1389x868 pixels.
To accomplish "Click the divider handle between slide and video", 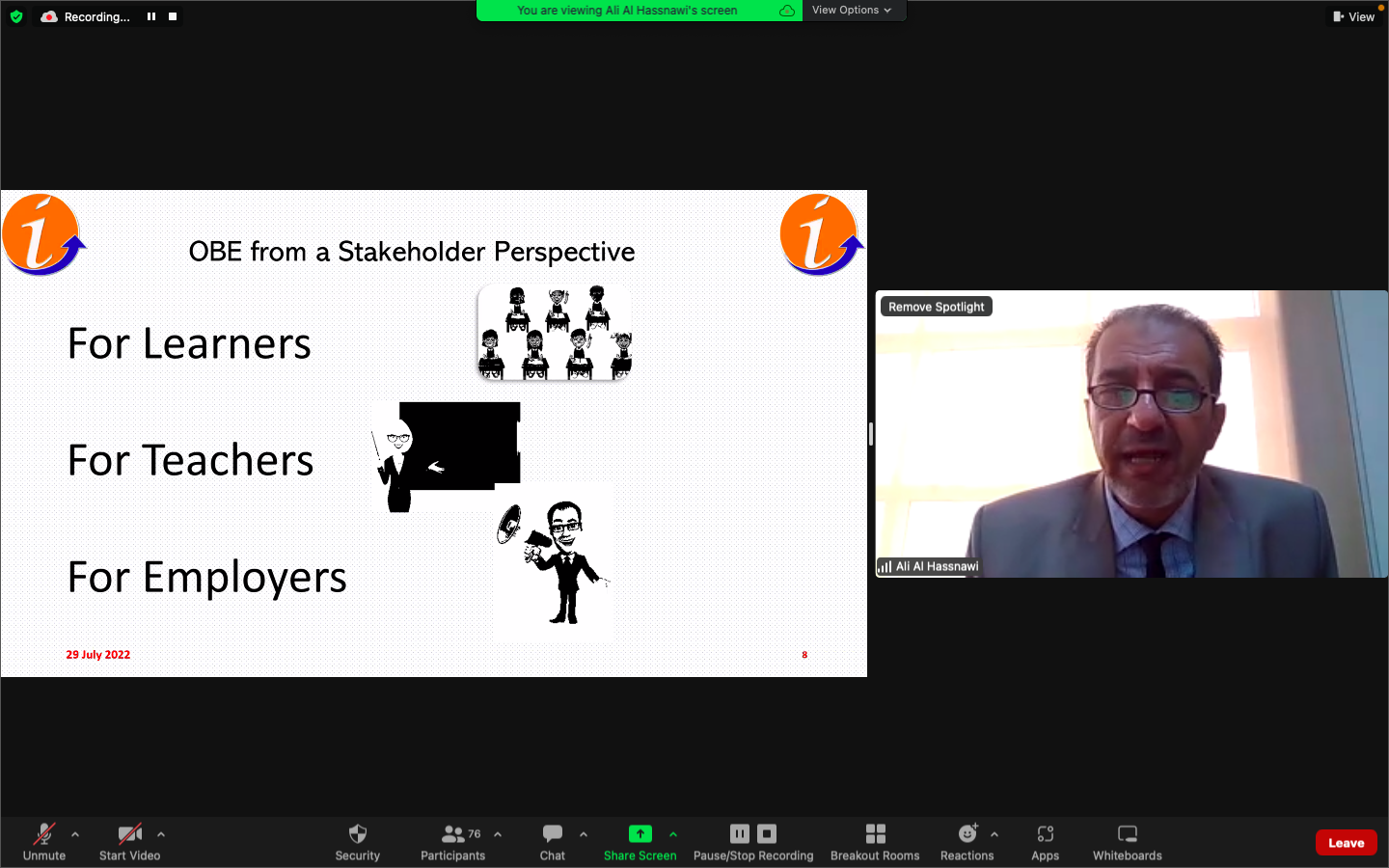I will pyautogui.click(x=871, y=434).
